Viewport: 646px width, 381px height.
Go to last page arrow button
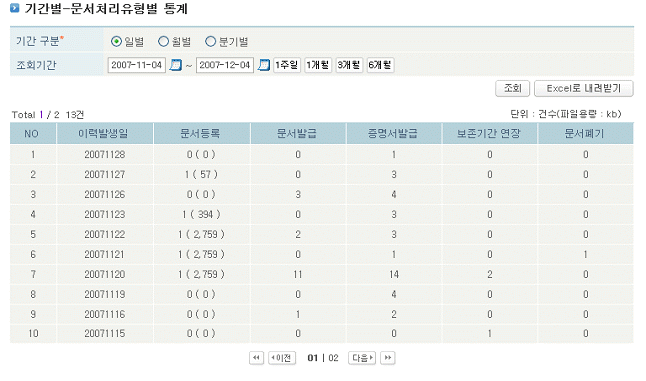point(388,358)
